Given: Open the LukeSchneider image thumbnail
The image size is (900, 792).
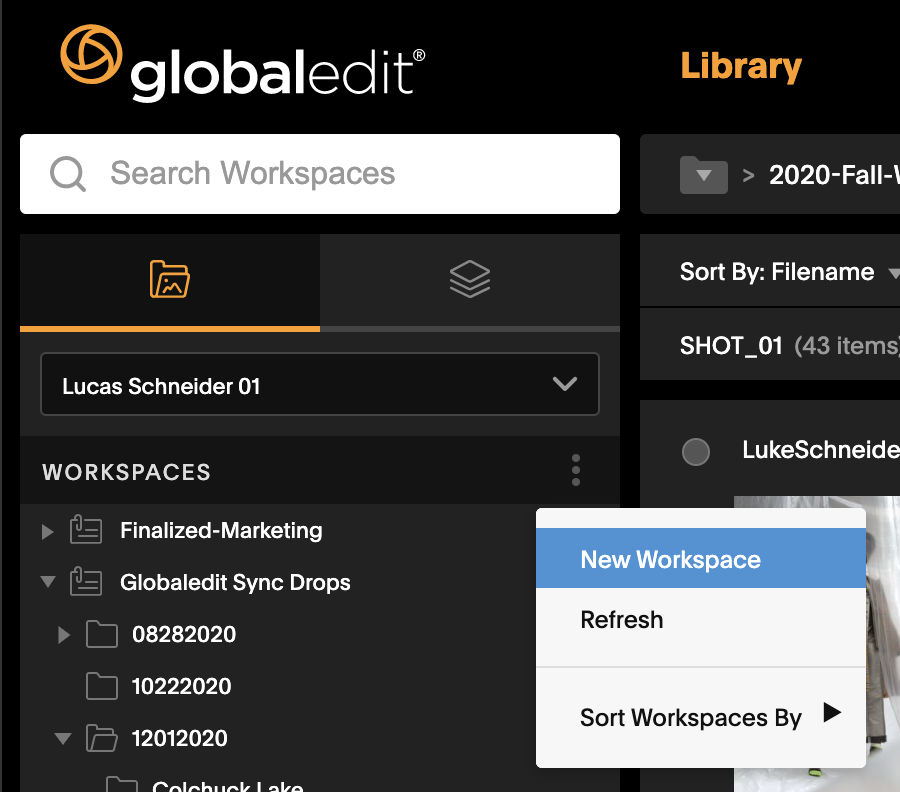Looking at the screenshot, I should coord(817,644).
